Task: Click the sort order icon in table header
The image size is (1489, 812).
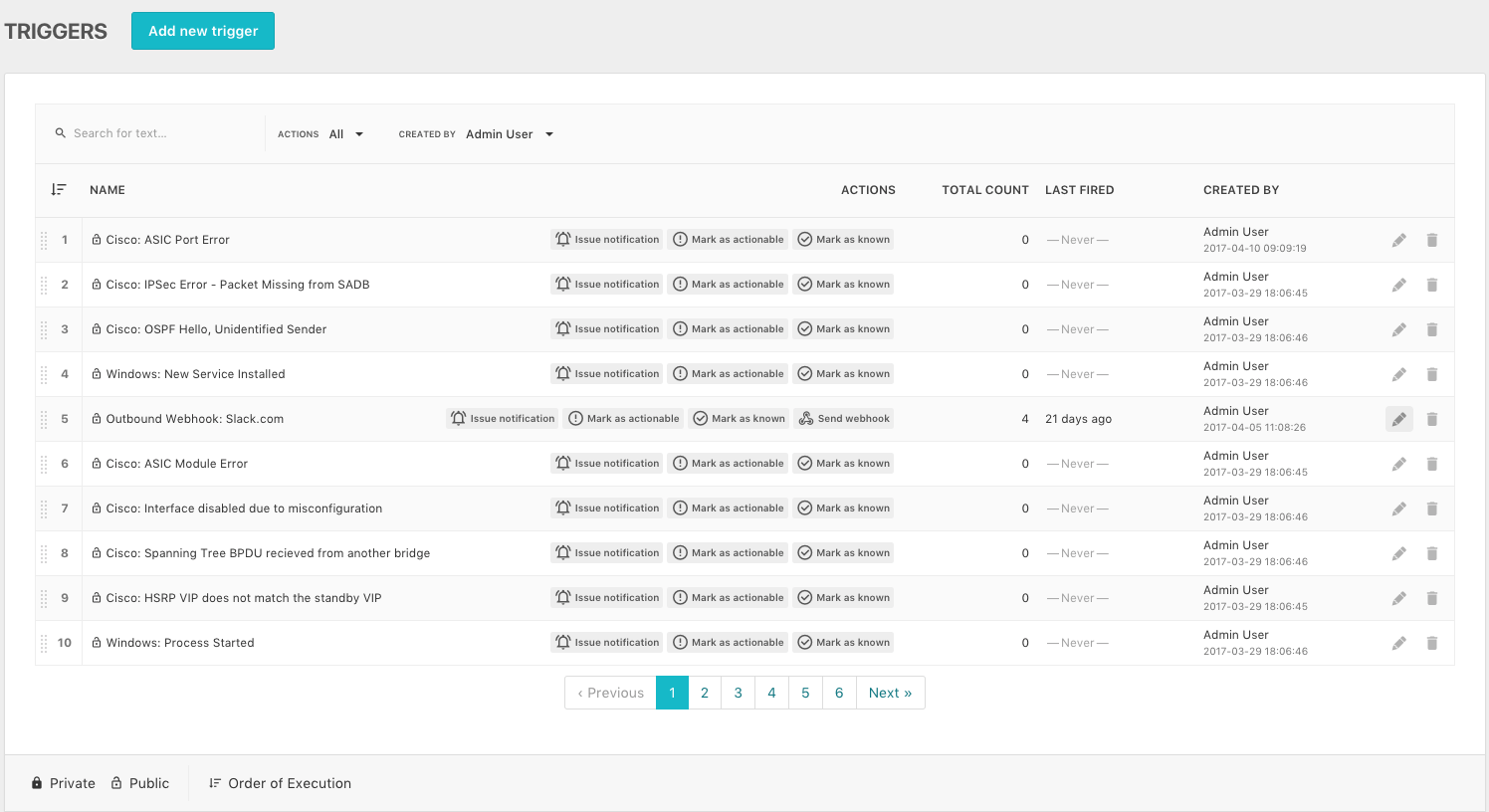Action: click(58, 189)
